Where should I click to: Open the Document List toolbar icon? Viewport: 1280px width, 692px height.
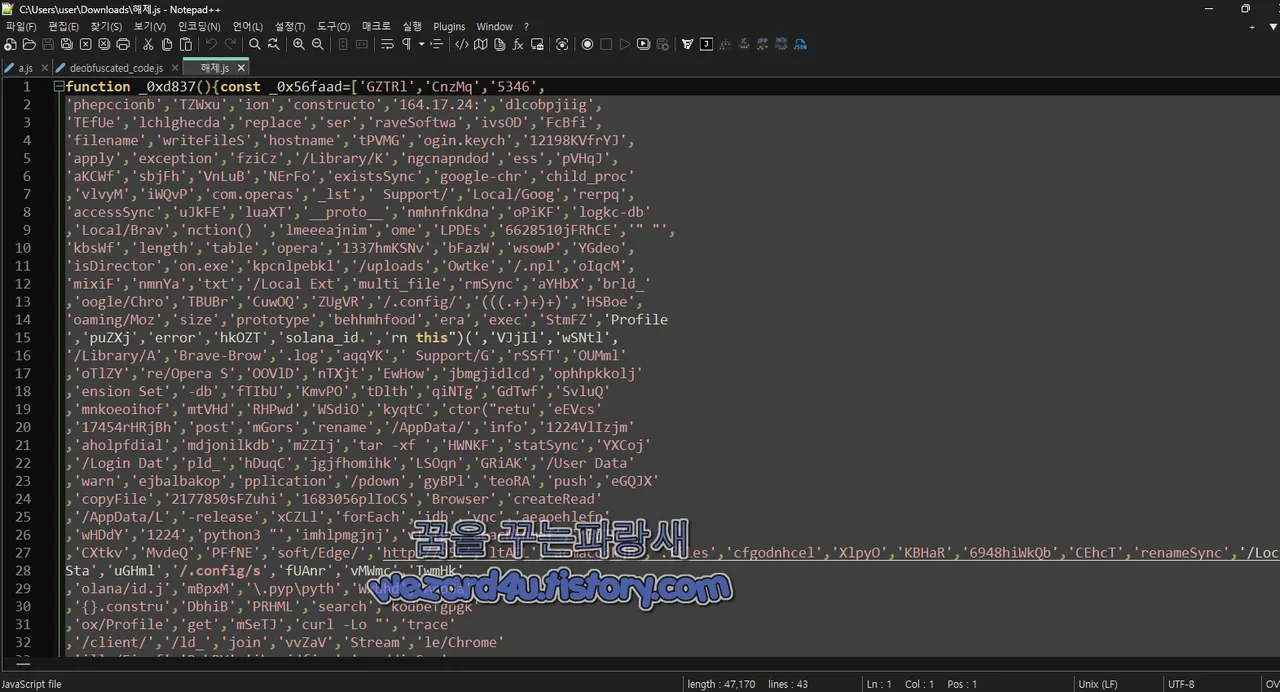[x=499, y=44]
